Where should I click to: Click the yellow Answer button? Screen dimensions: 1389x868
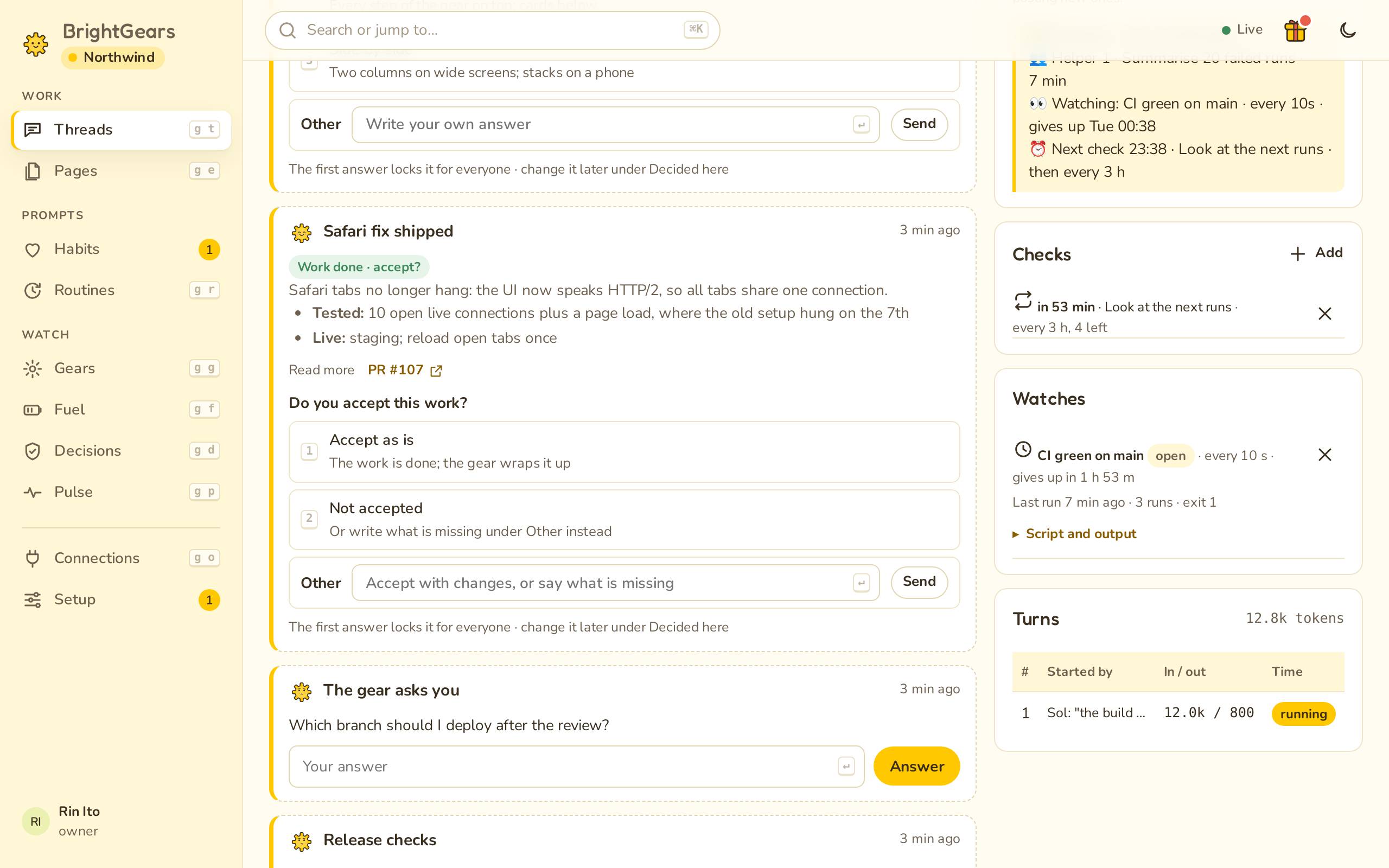click(916, 767)
